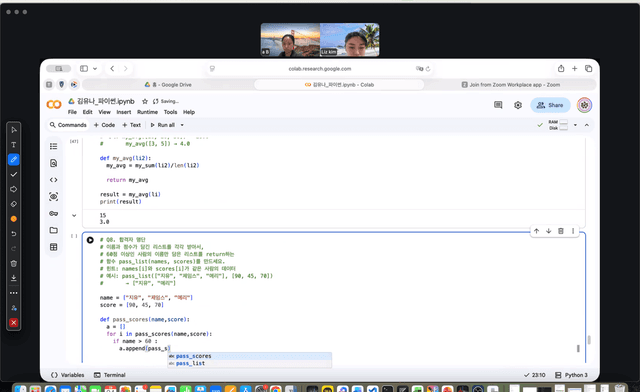
Task: Open a new browser tab with plus
Action: pos(574,69)
